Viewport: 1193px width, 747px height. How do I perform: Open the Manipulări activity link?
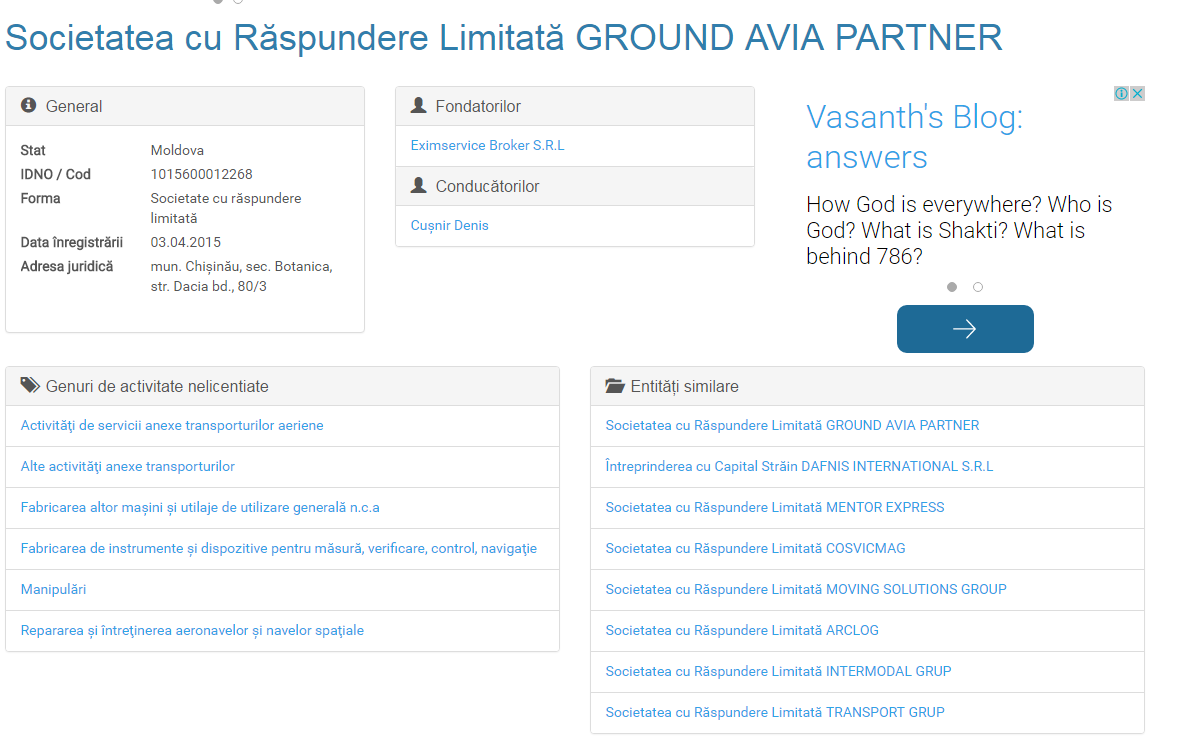53,590
